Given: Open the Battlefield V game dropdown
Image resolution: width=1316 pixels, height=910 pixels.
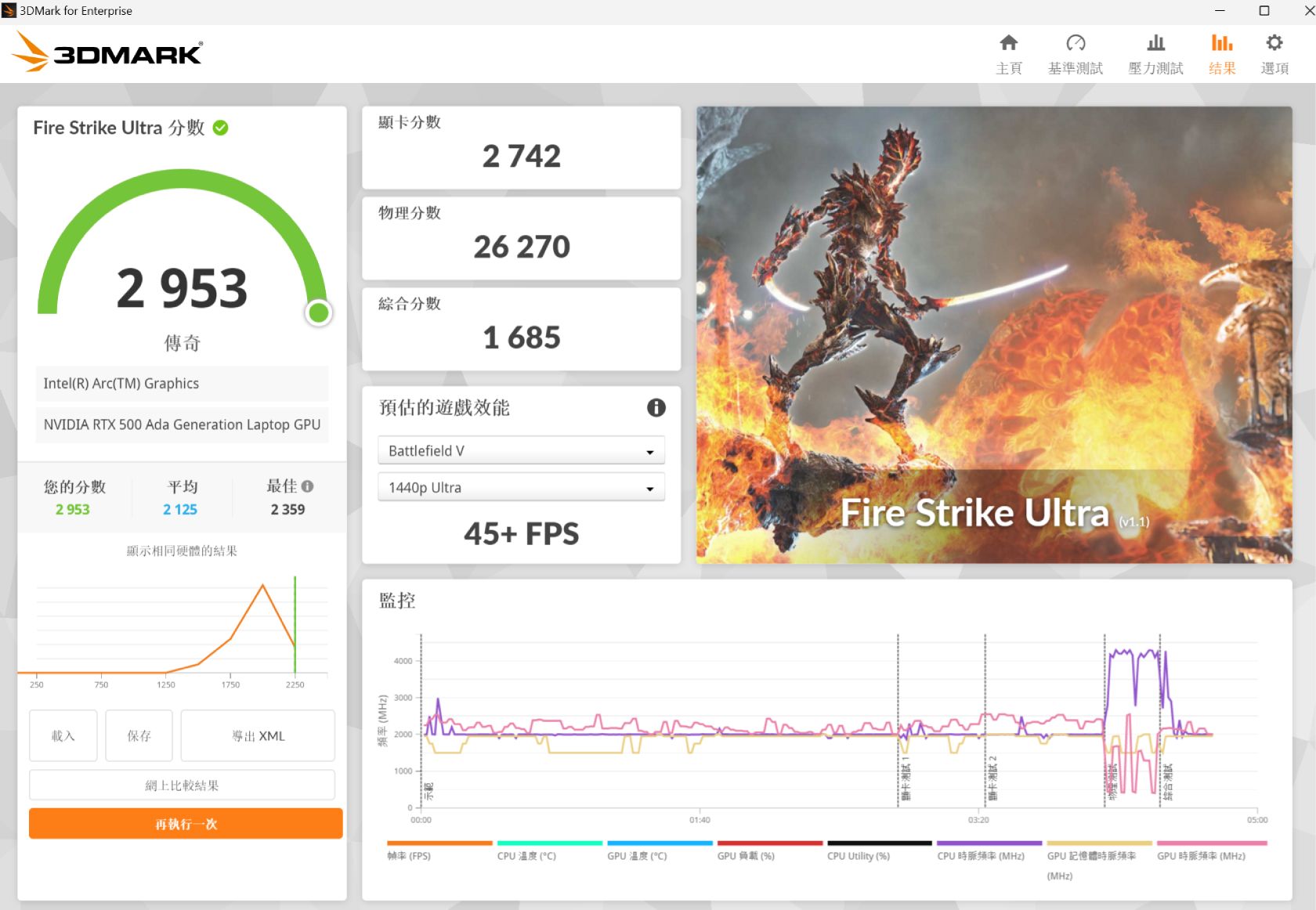Looking at the screenshot, I should (x=521, y=451).
